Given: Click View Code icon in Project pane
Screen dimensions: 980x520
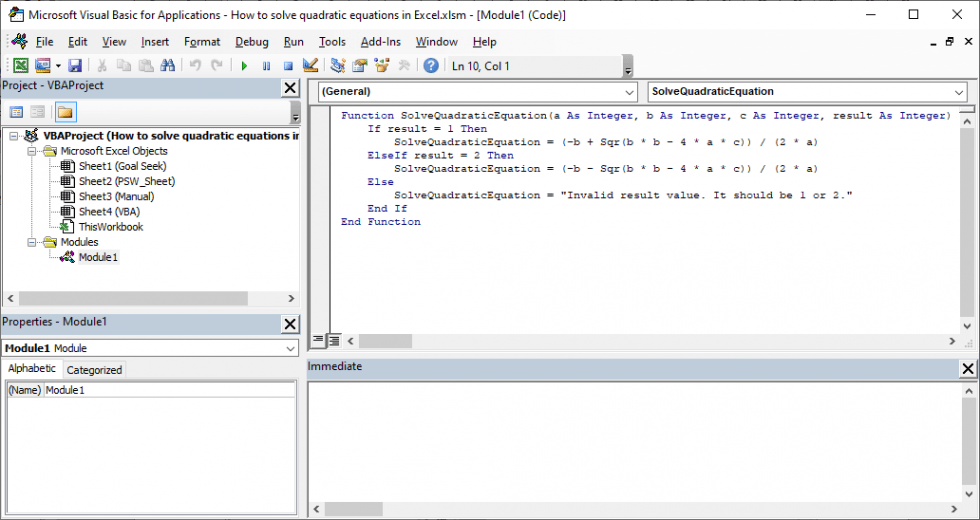Looking at the screenshot, I should click(x=17, y=112).
